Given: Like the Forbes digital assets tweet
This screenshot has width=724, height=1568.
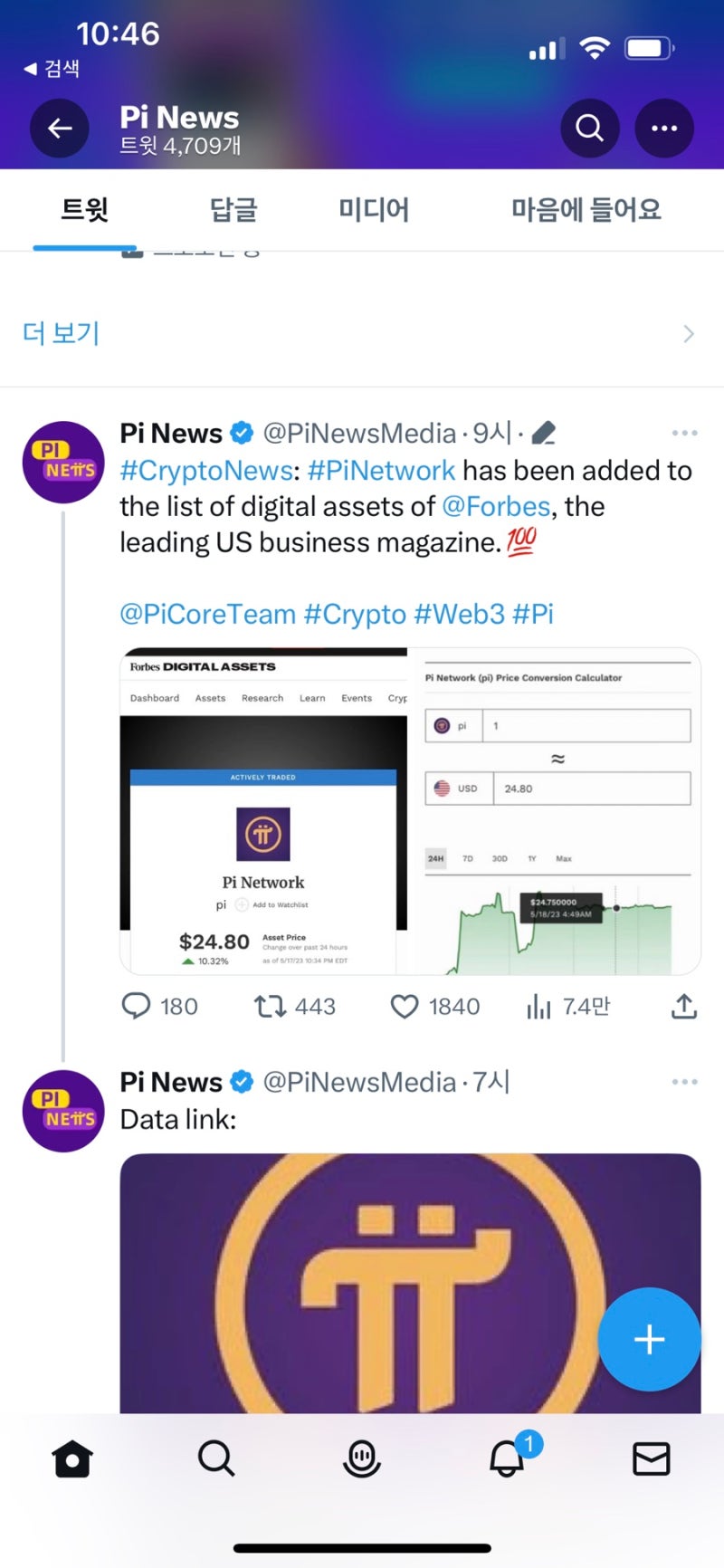Looking at the screenshot, I should [x=405, y=1006].
